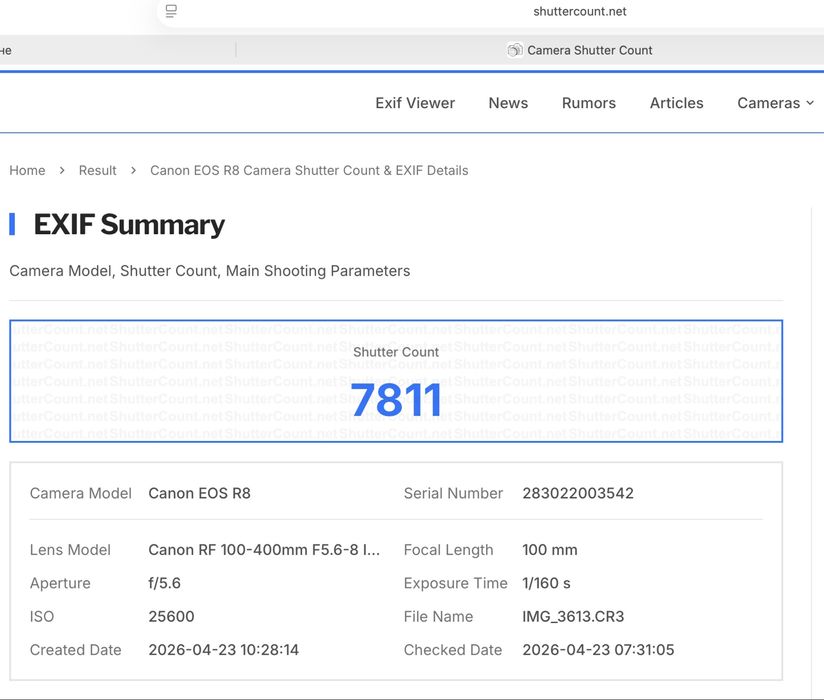Click the Shutter Count label

(396, 352)
